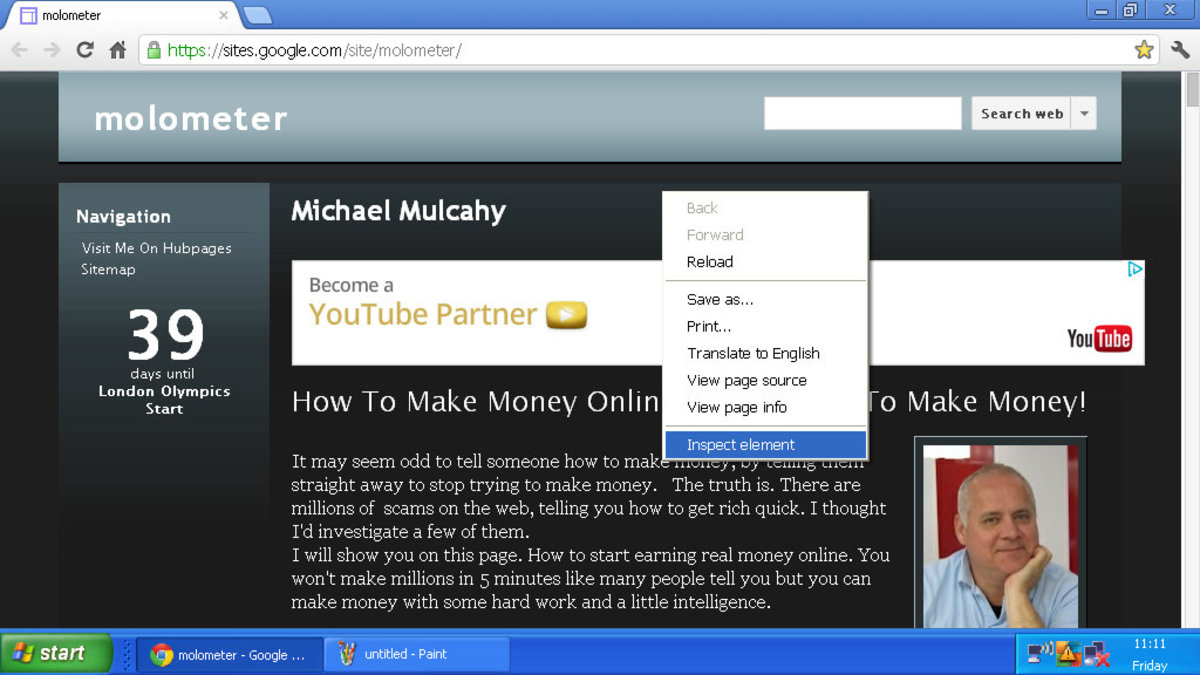Switch to molometer Google window via taskbar
Image resolution: width=1200 pixels, height=675 pixels.
[x=228, y=653]
